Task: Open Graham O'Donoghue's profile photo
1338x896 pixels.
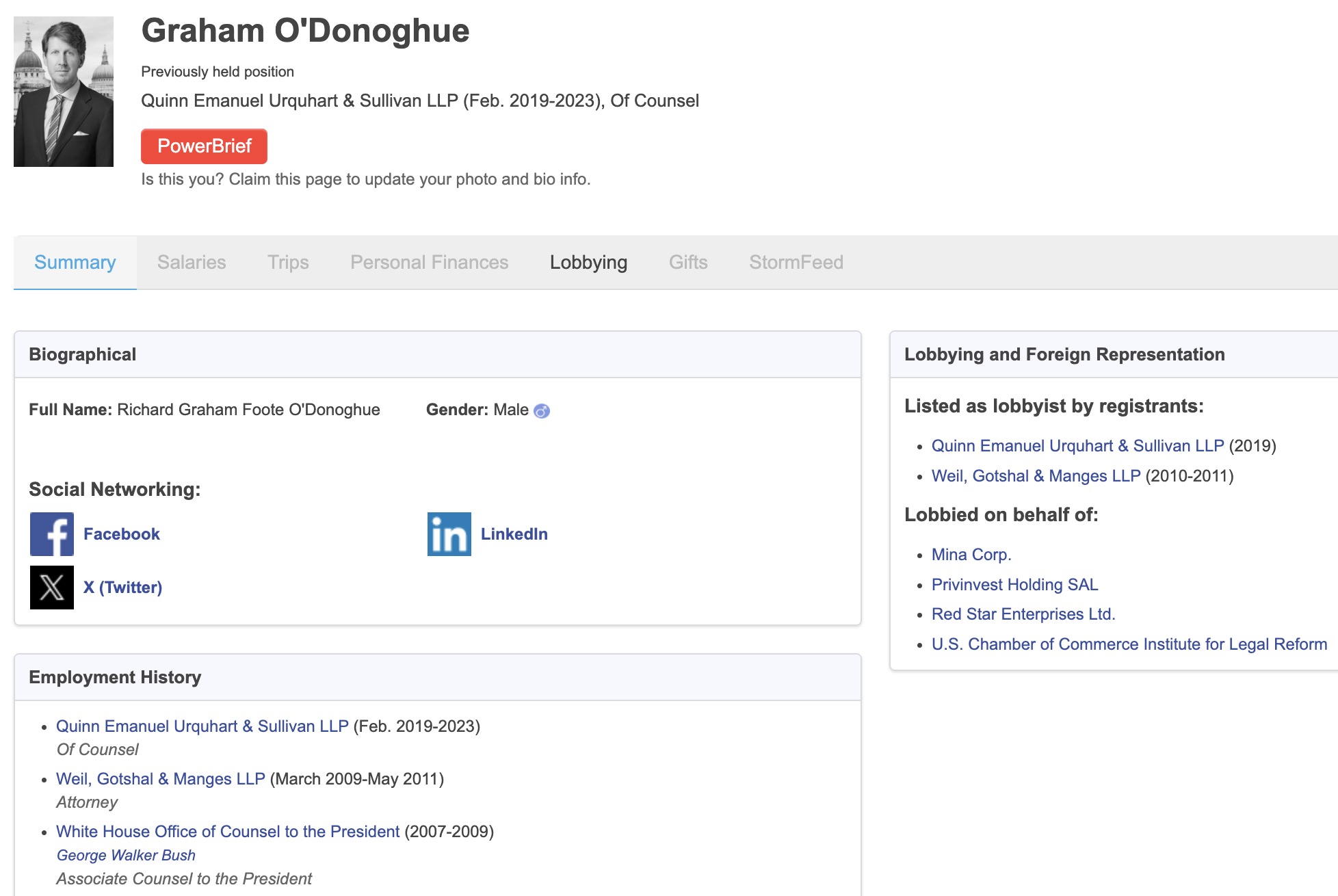Action: [x=64, y=92]
